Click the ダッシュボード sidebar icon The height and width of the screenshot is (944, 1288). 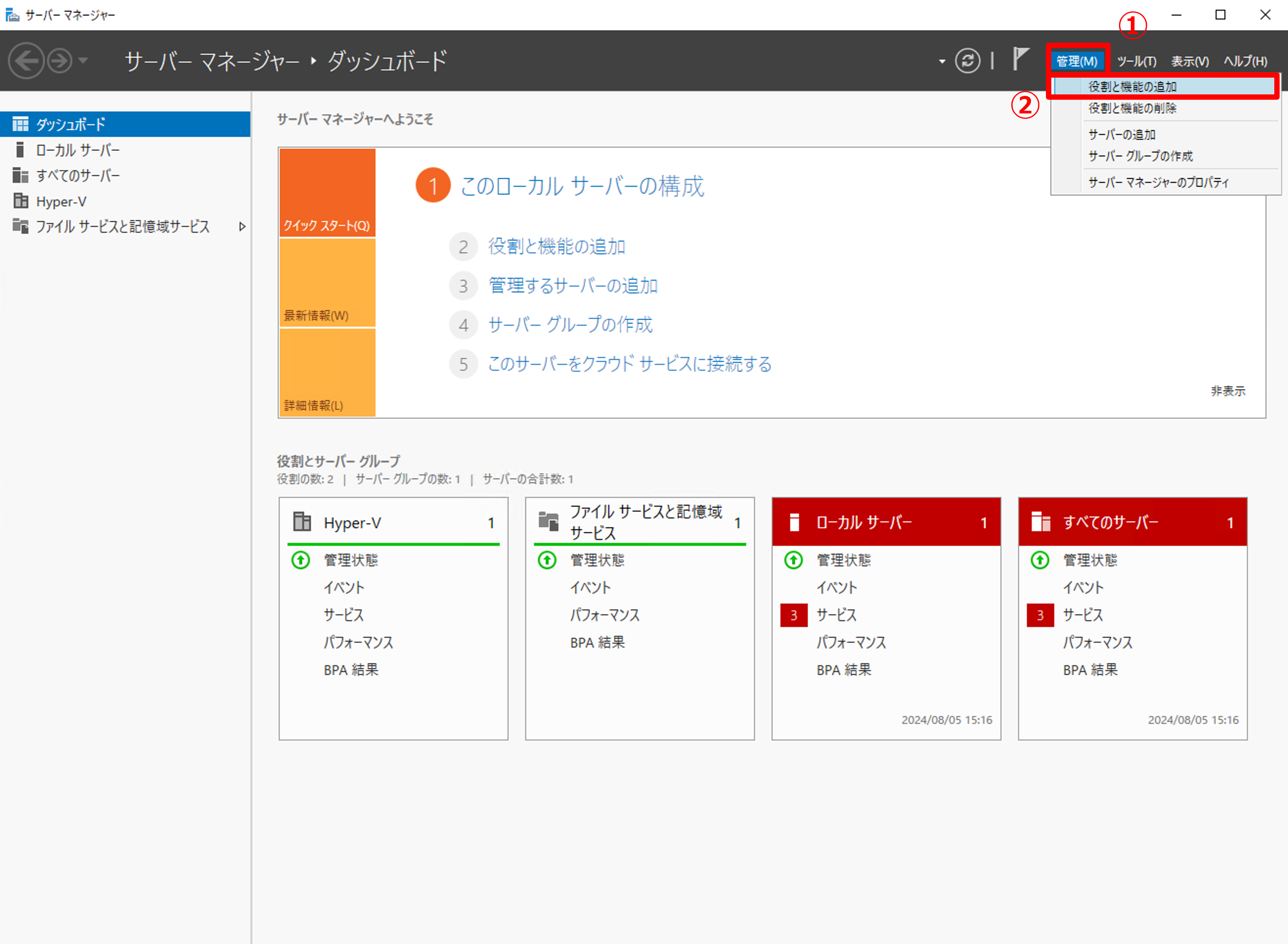click(x=21, y=124)
